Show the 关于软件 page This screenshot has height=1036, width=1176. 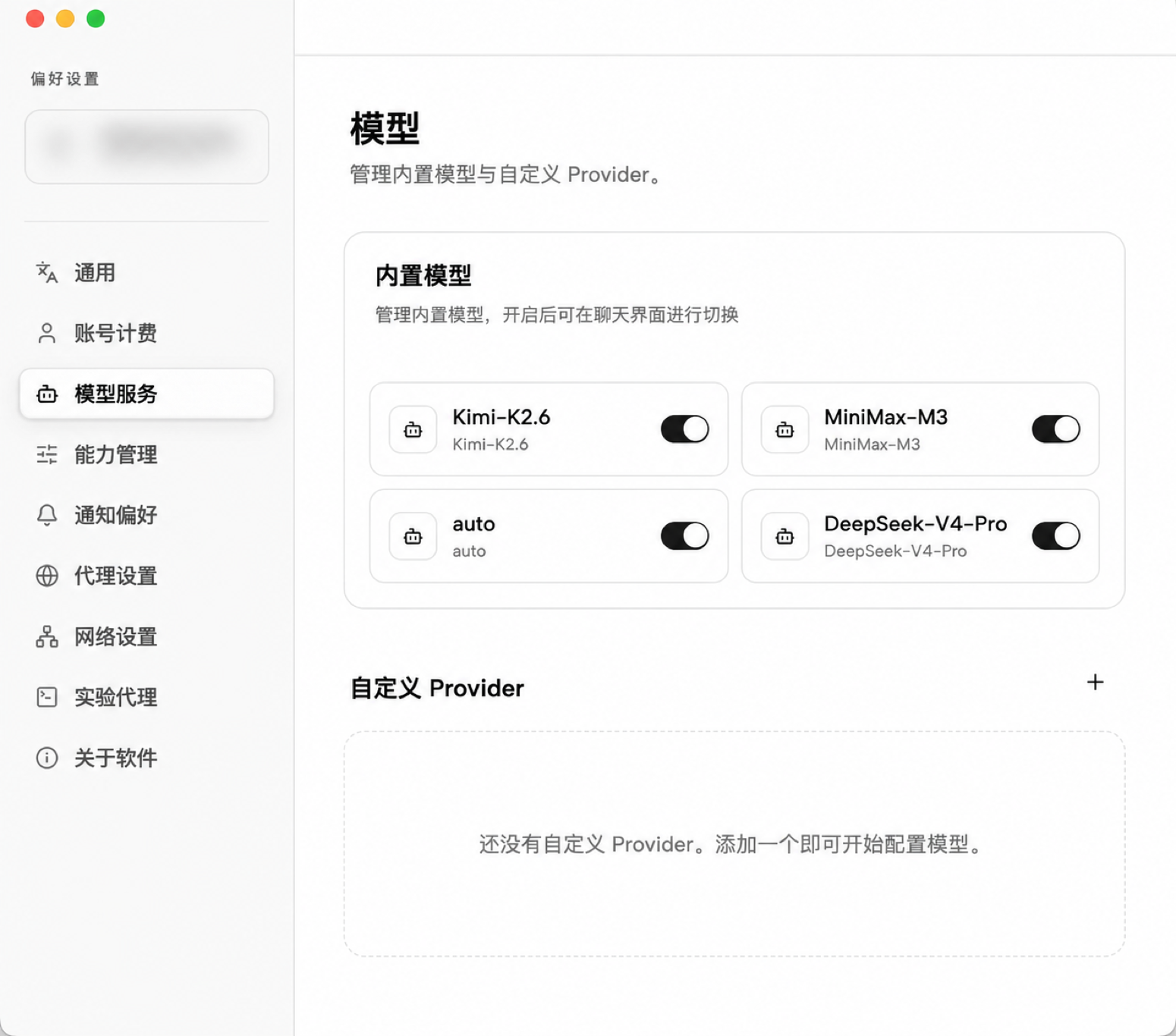(146, 758)
